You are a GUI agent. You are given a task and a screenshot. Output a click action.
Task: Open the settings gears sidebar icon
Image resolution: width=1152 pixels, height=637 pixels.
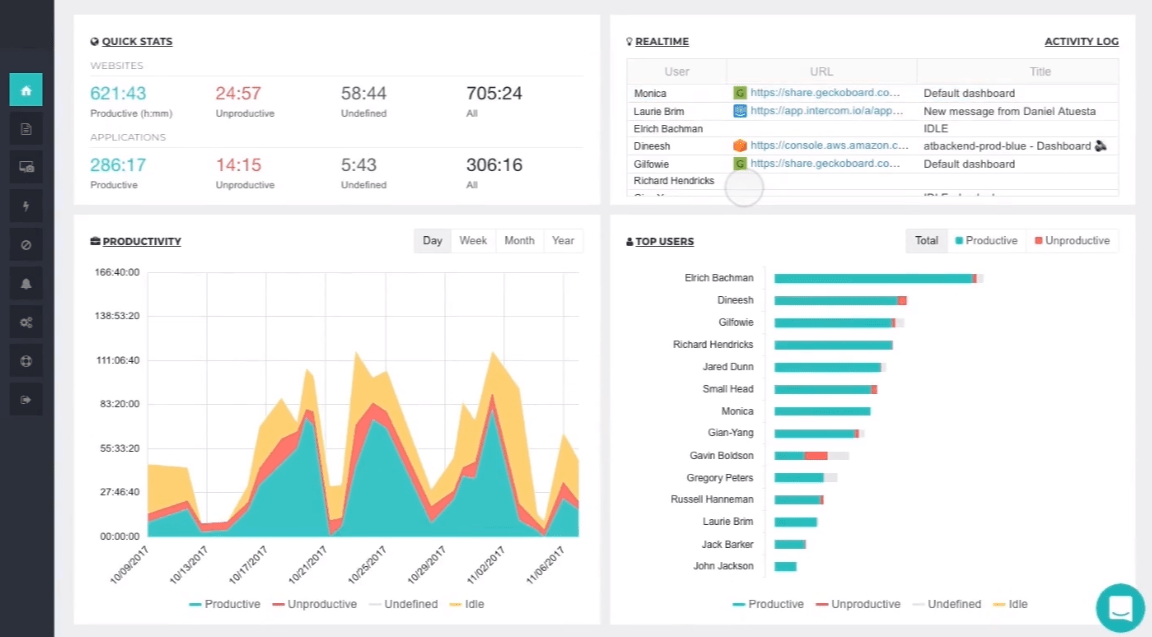(26, 323)
